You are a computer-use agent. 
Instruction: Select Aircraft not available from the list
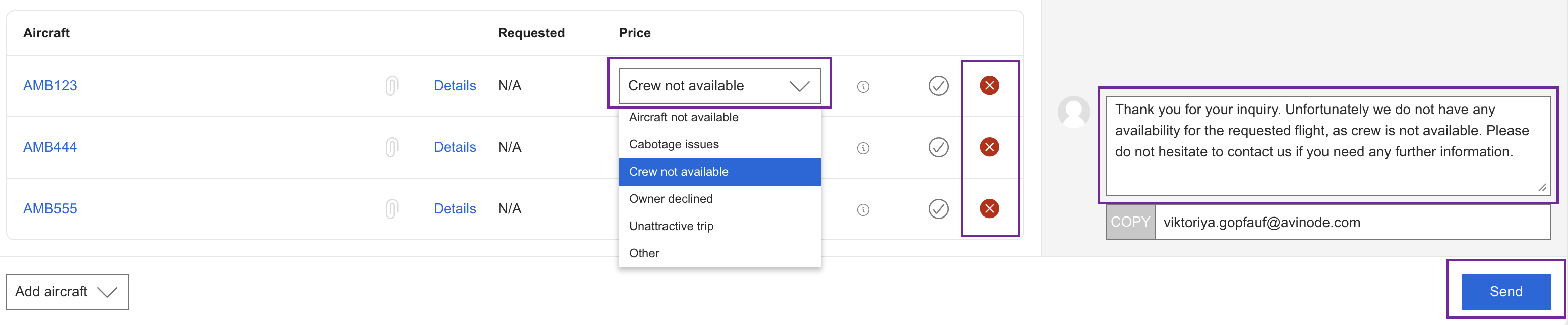click(684, 117)
